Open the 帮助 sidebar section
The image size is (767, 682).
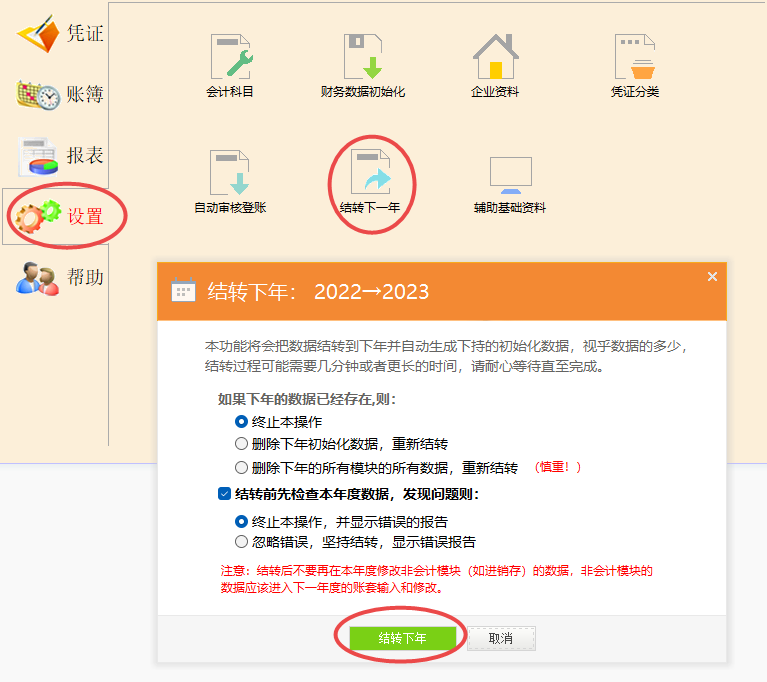point(60,277)
